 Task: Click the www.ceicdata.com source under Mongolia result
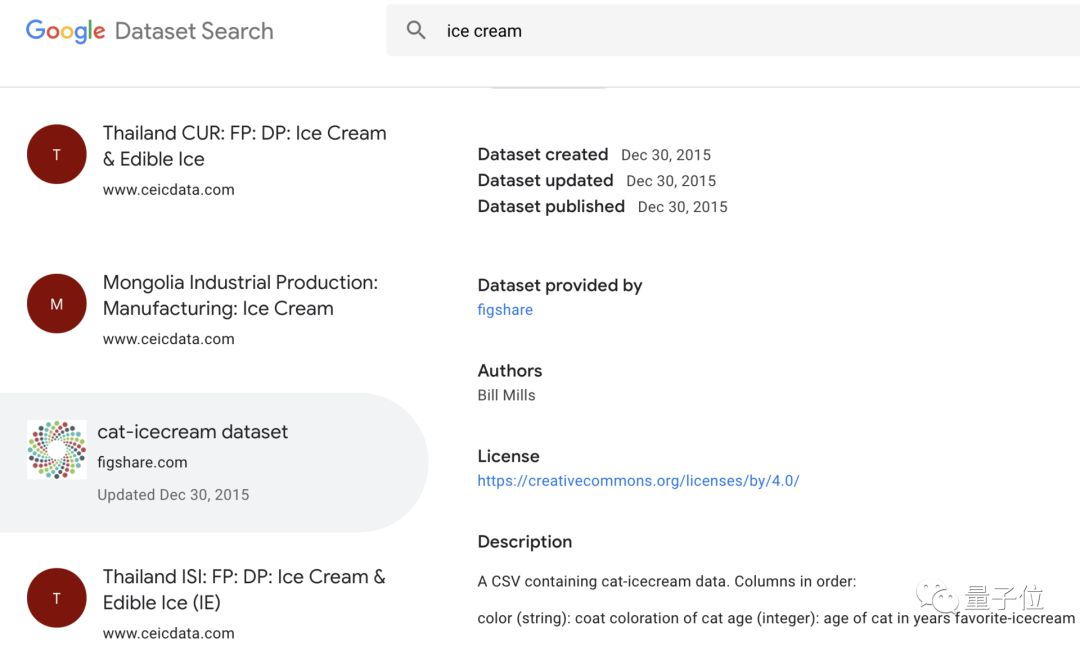[x=168, y=339]
